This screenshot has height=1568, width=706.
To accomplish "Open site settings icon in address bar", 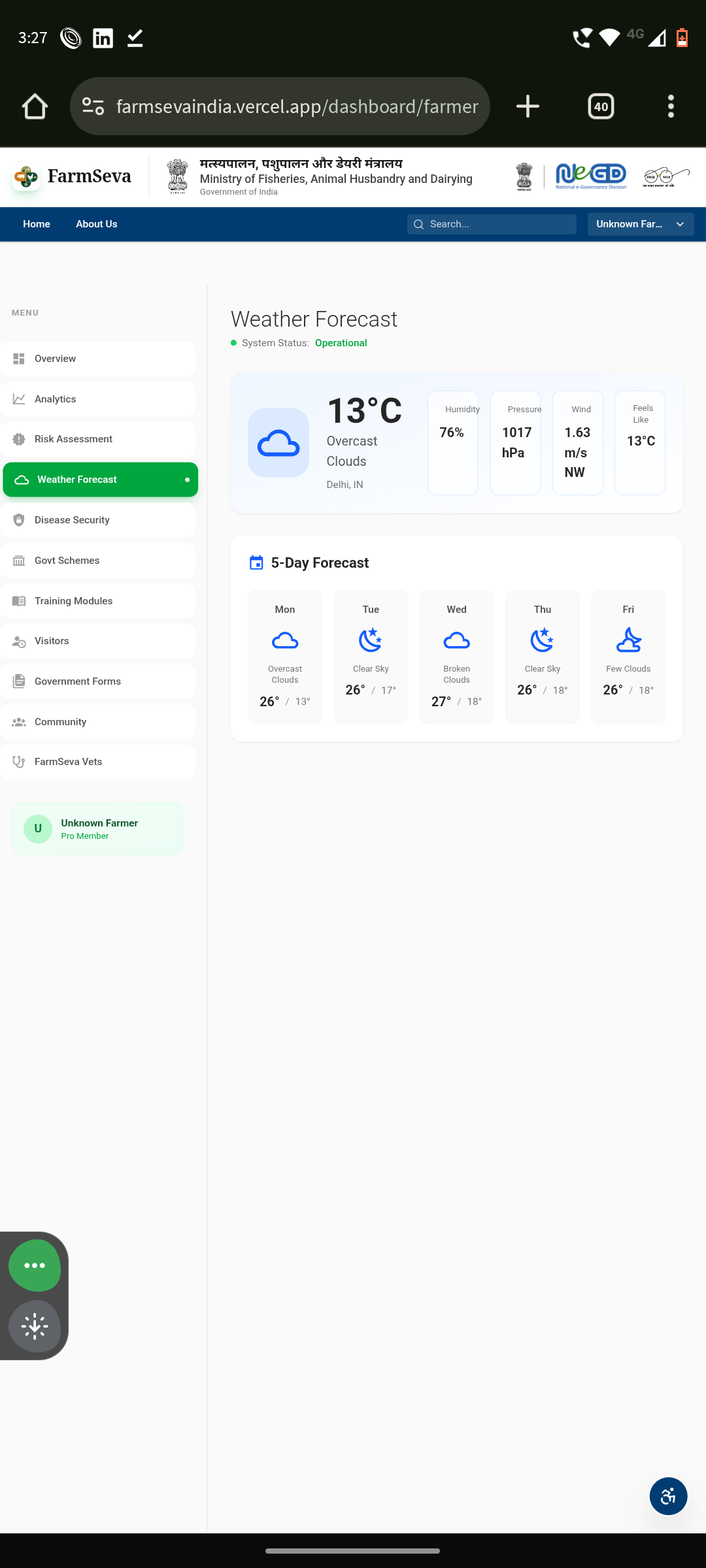I will point(93,106).
